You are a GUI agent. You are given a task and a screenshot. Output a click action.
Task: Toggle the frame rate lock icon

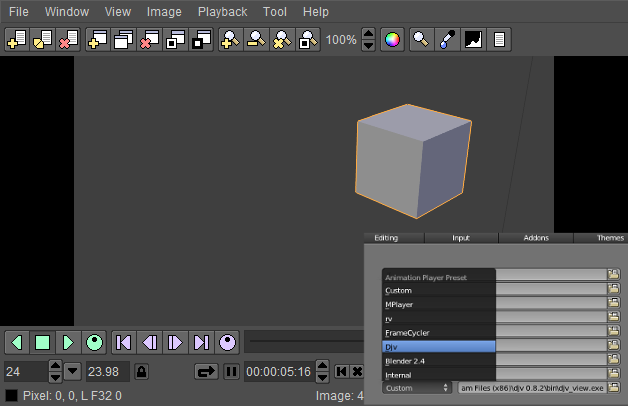click(142, 372)
